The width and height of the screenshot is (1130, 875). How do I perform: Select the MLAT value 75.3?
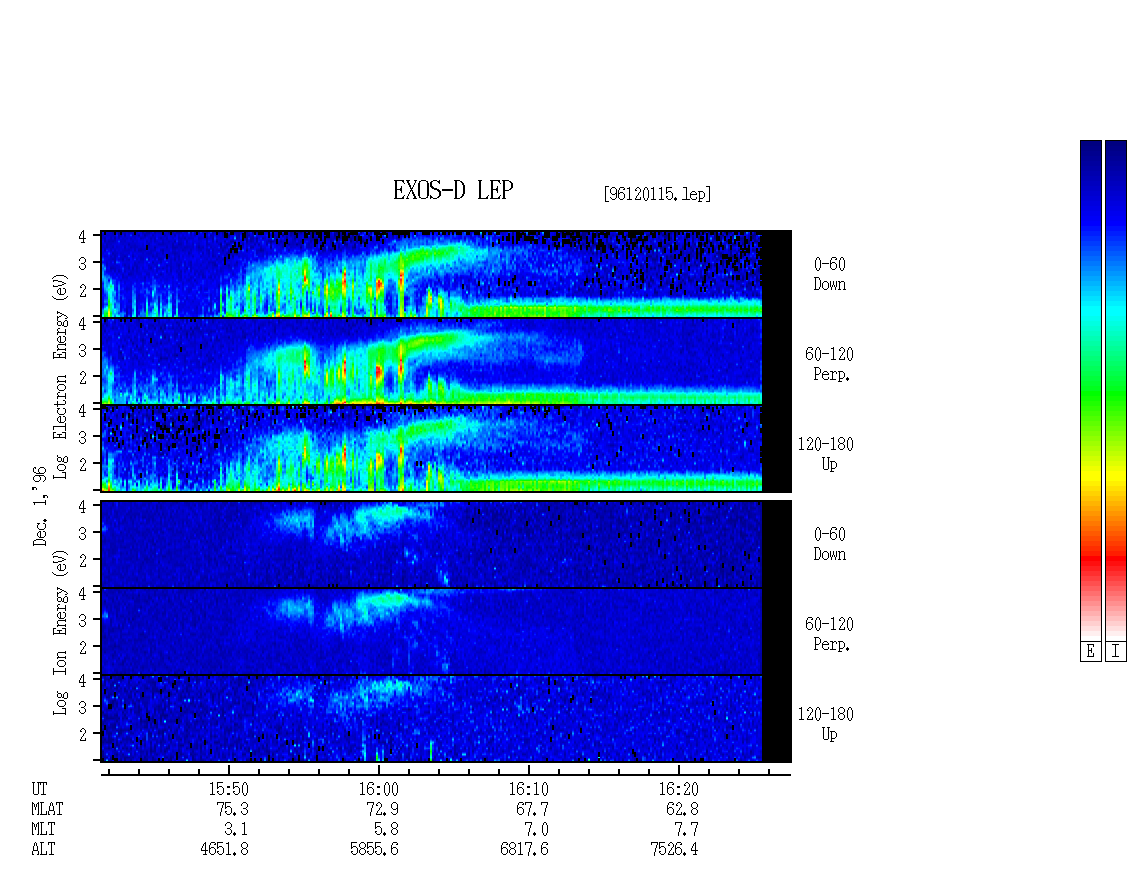pos(233,809)
